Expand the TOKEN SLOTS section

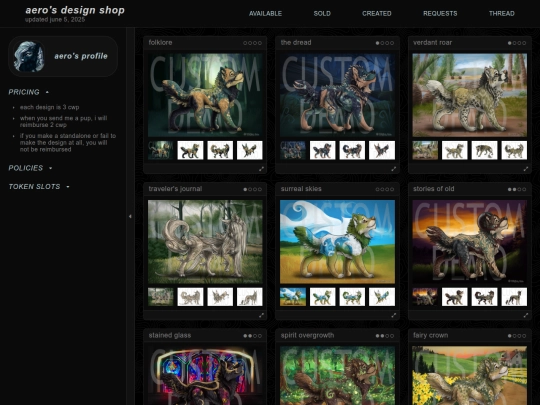(x=39, y=187)
